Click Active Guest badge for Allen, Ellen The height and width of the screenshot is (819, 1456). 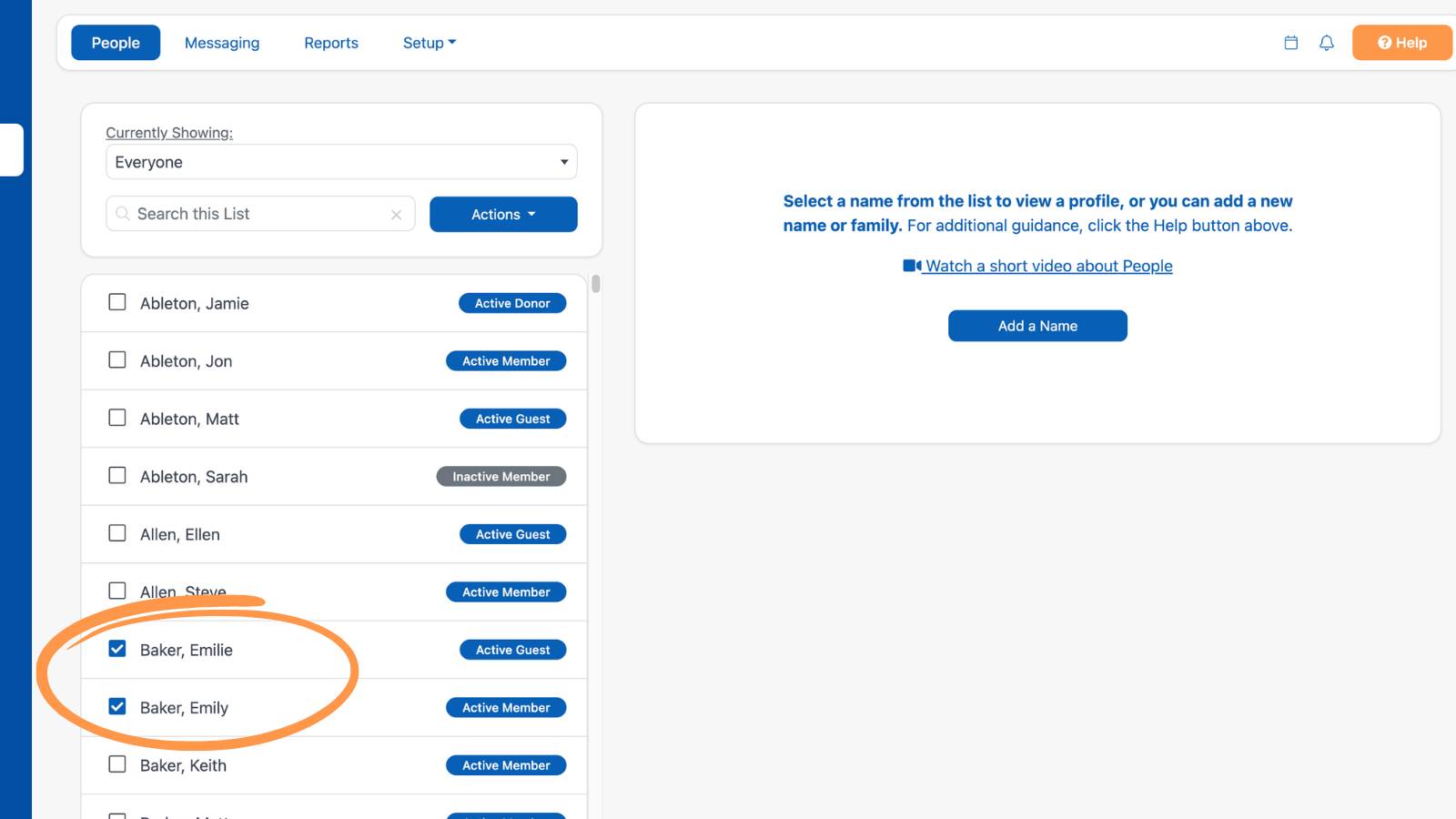click(x=513, y=534)
